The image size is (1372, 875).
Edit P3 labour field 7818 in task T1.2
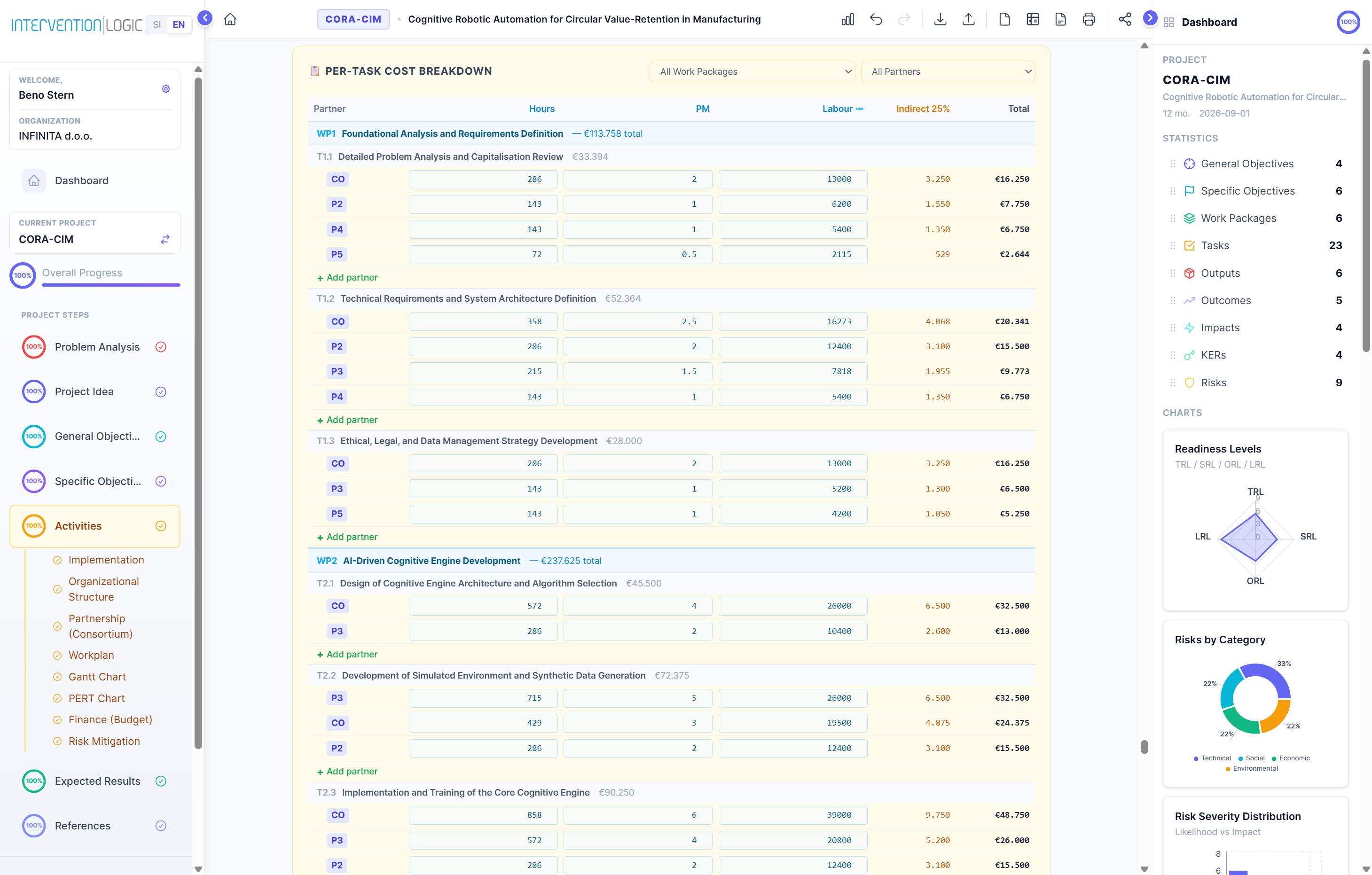[792, 371]
